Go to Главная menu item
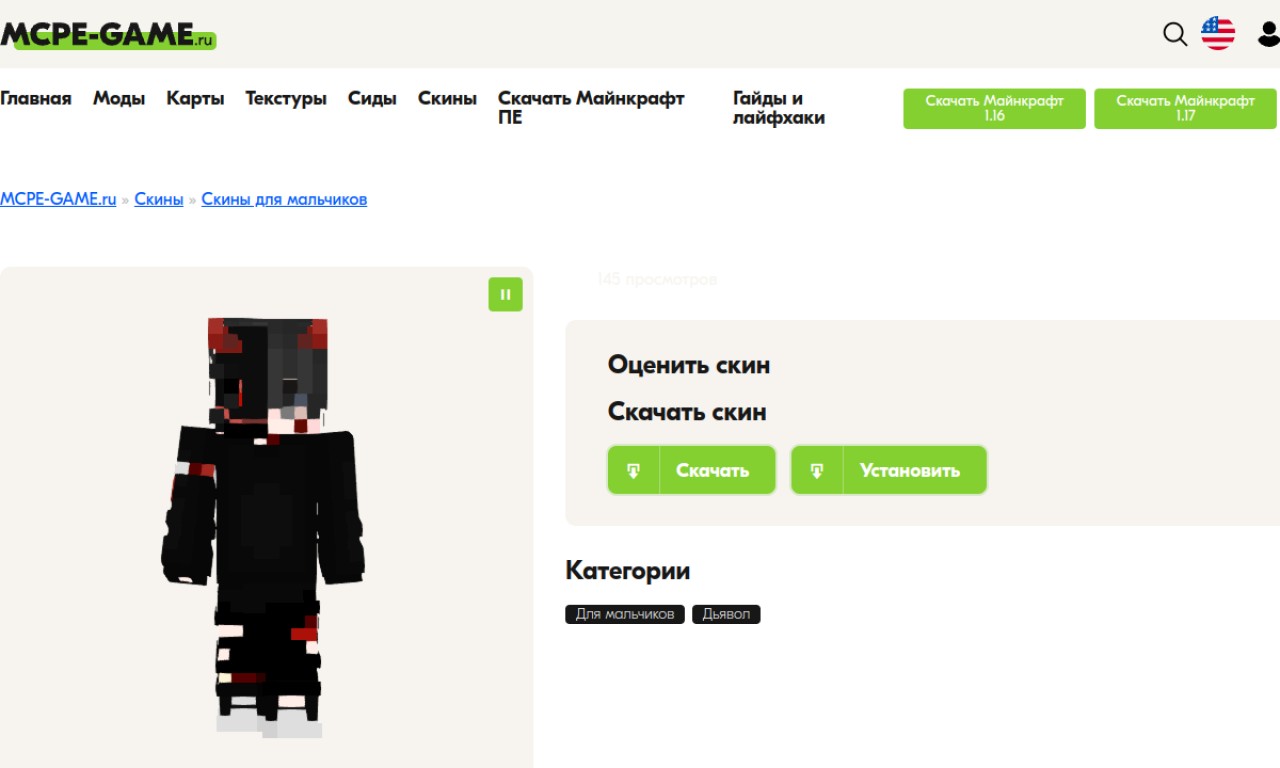The height and width of the screenshot is (768, 1280). (x=36, y=98)
